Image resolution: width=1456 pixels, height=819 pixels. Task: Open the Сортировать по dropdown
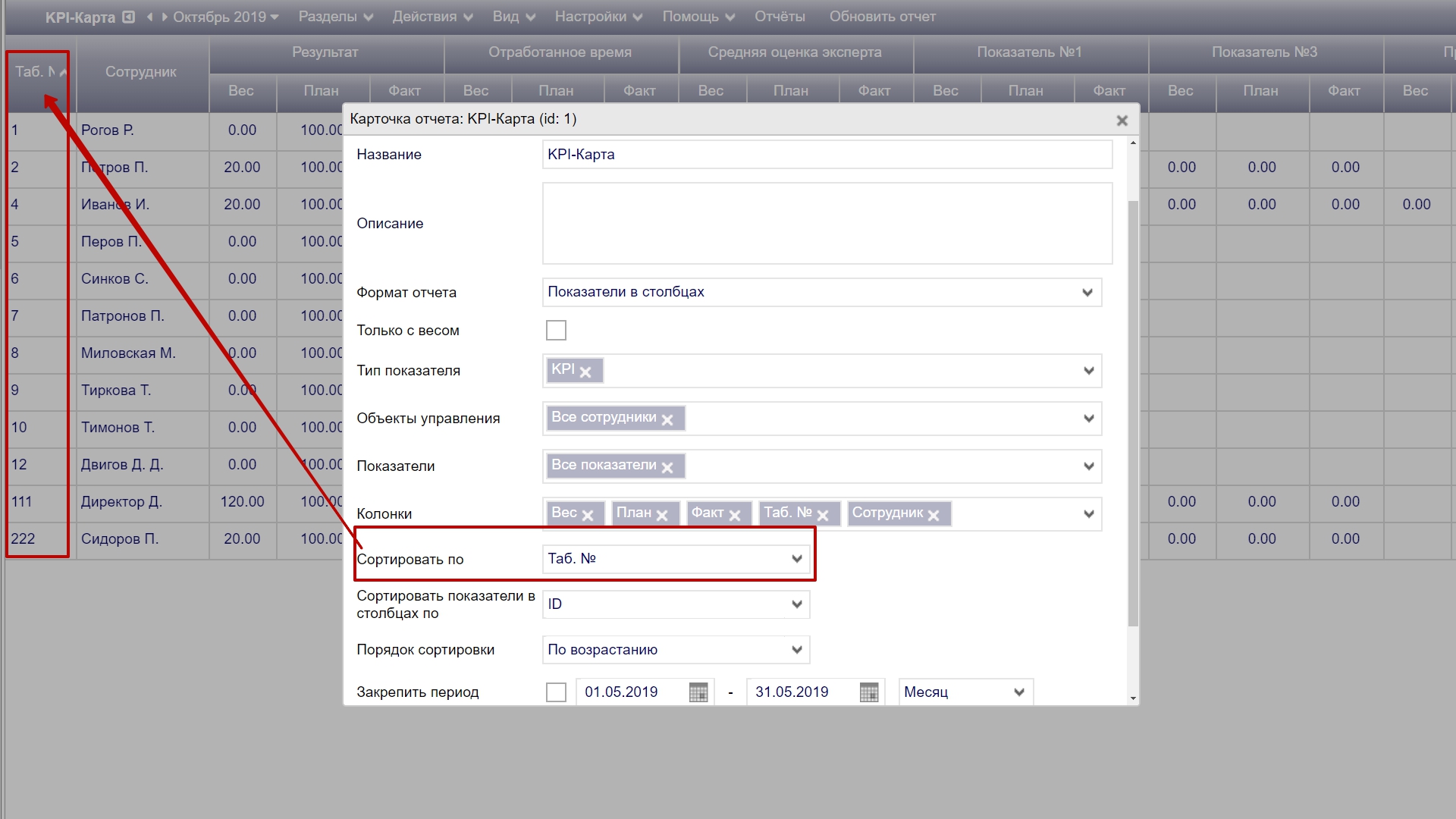pos(675,559)
